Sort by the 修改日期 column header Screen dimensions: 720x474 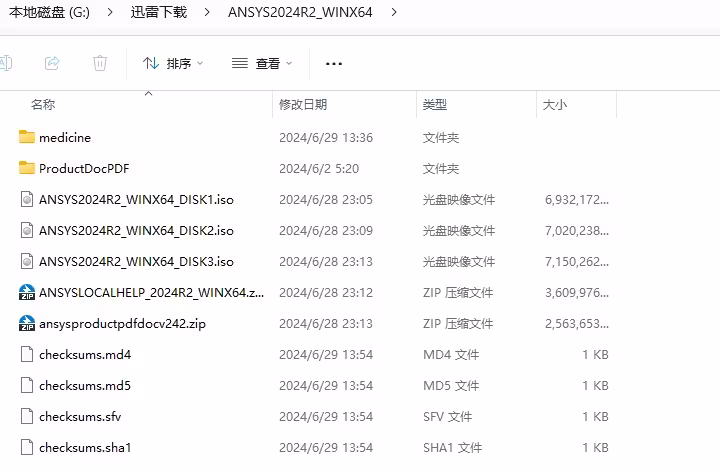click(x=303, y=105)
